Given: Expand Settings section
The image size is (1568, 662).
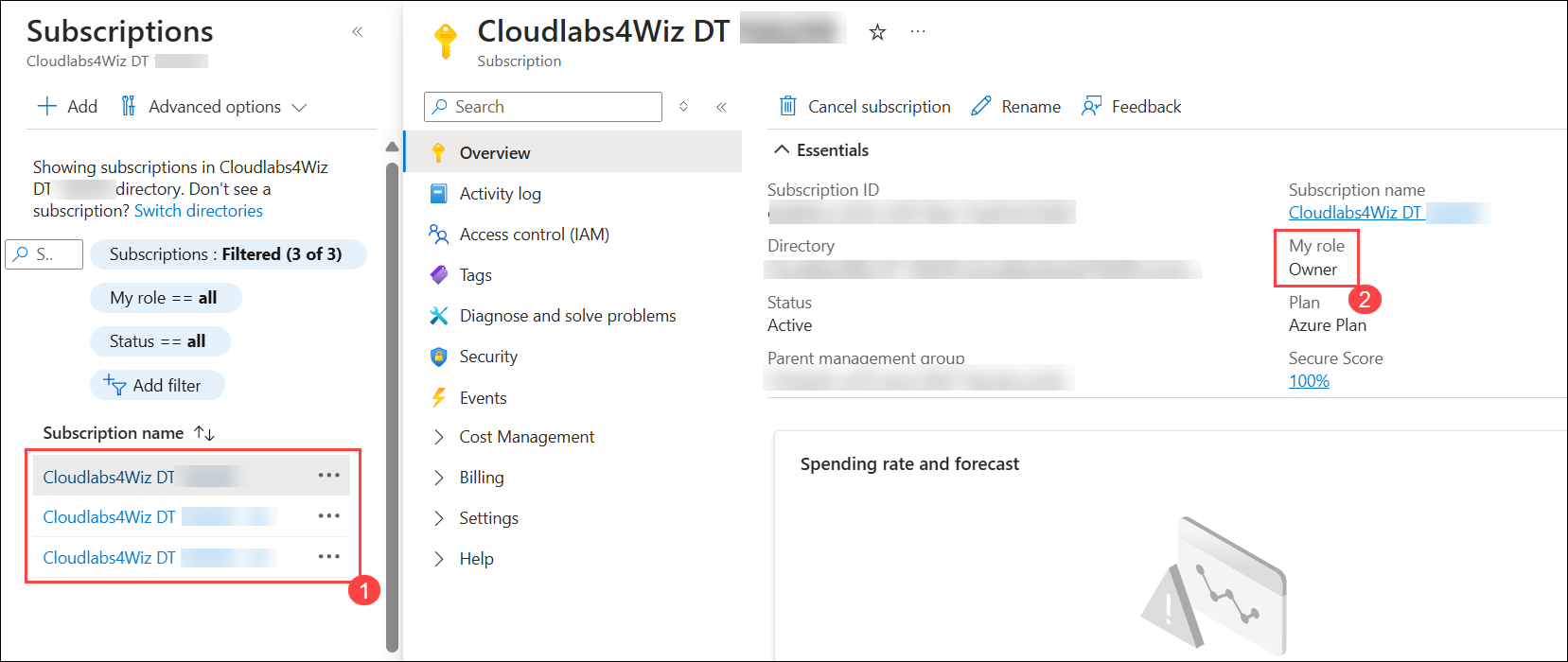Looking at the screenshot, I should (x=438, y=517).
